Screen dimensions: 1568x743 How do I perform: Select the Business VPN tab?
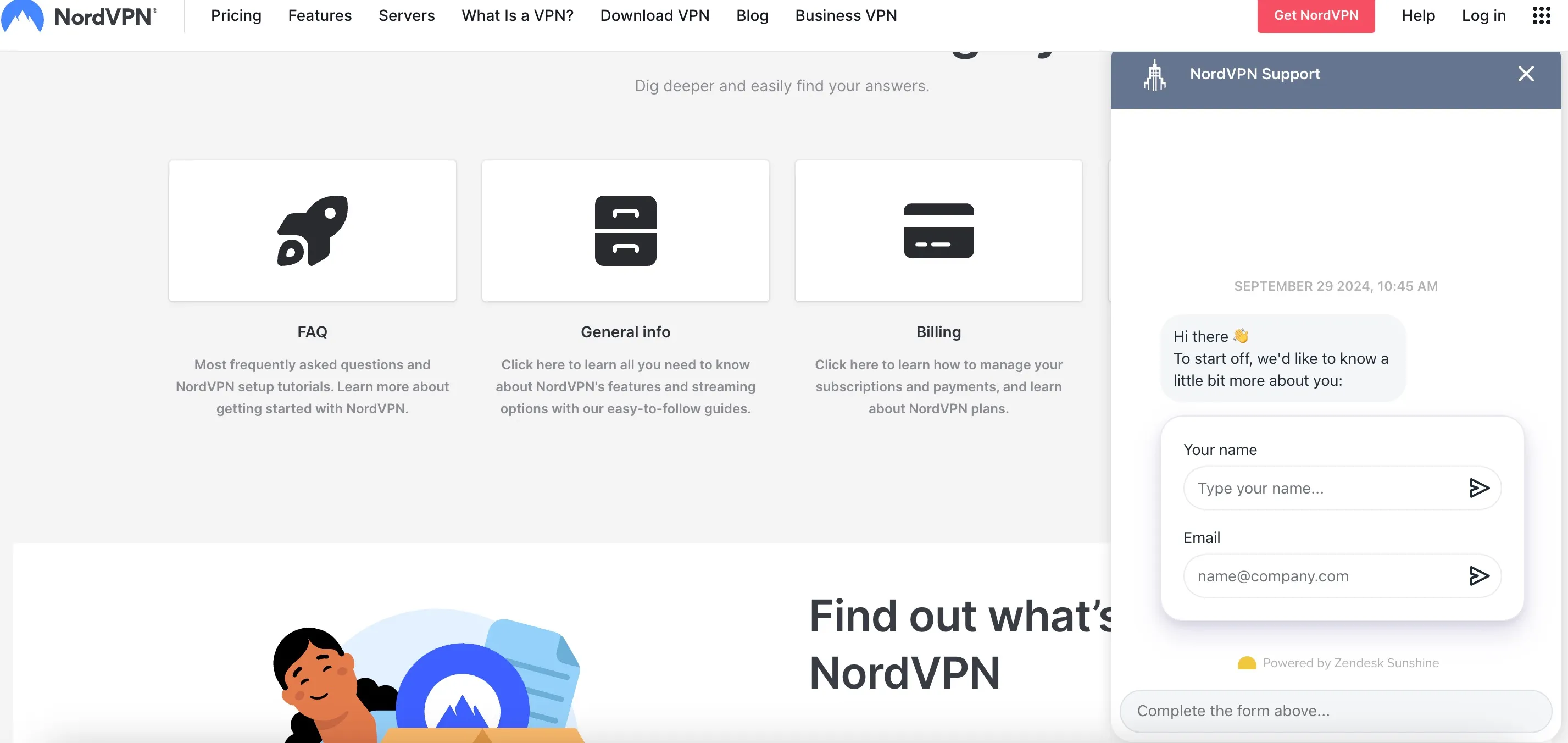point(846,16)
